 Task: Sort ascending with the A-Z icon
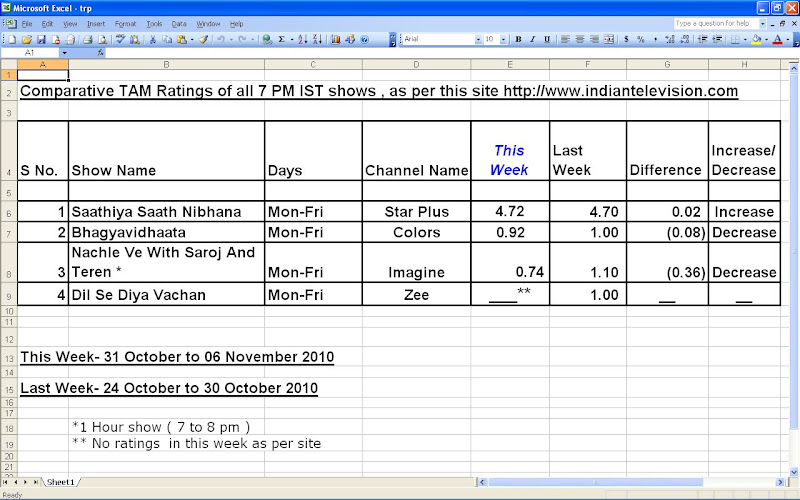coord(302,39)
